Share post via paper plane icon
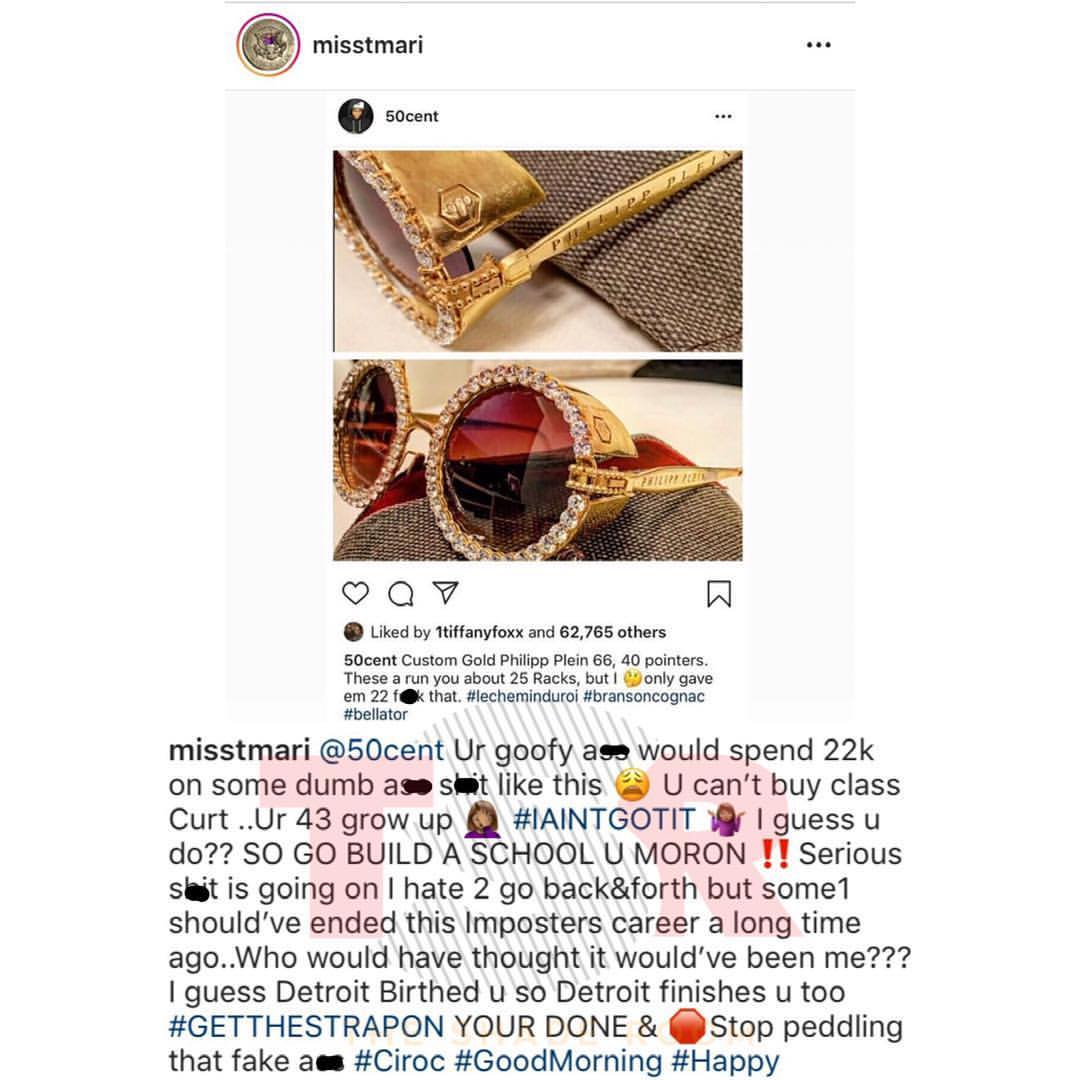The width and height of the screenshot is (1080, 1080). [x=445, y=592]
